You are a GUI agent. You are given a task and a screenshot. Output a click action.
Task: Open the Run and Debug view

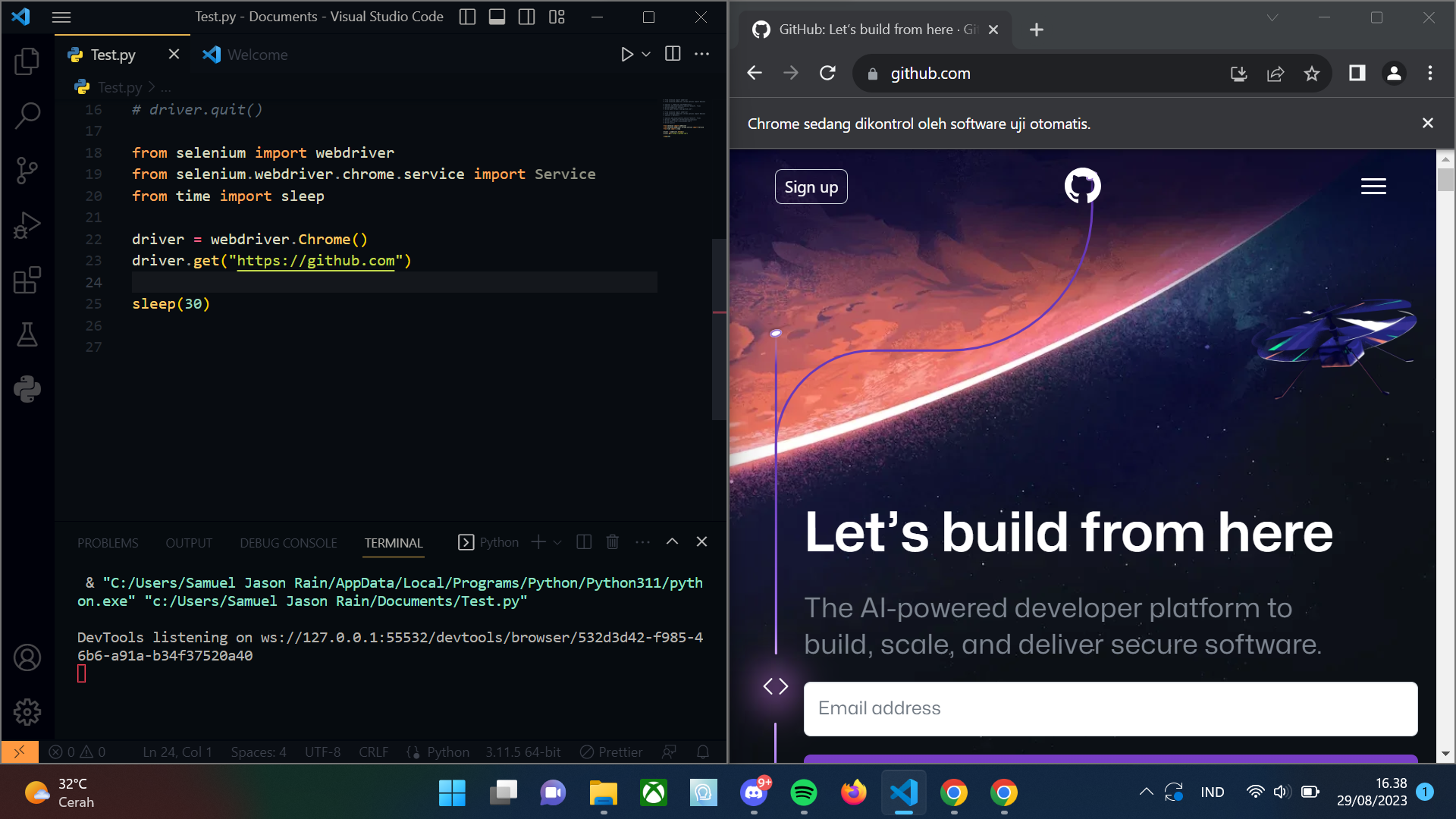27,225
